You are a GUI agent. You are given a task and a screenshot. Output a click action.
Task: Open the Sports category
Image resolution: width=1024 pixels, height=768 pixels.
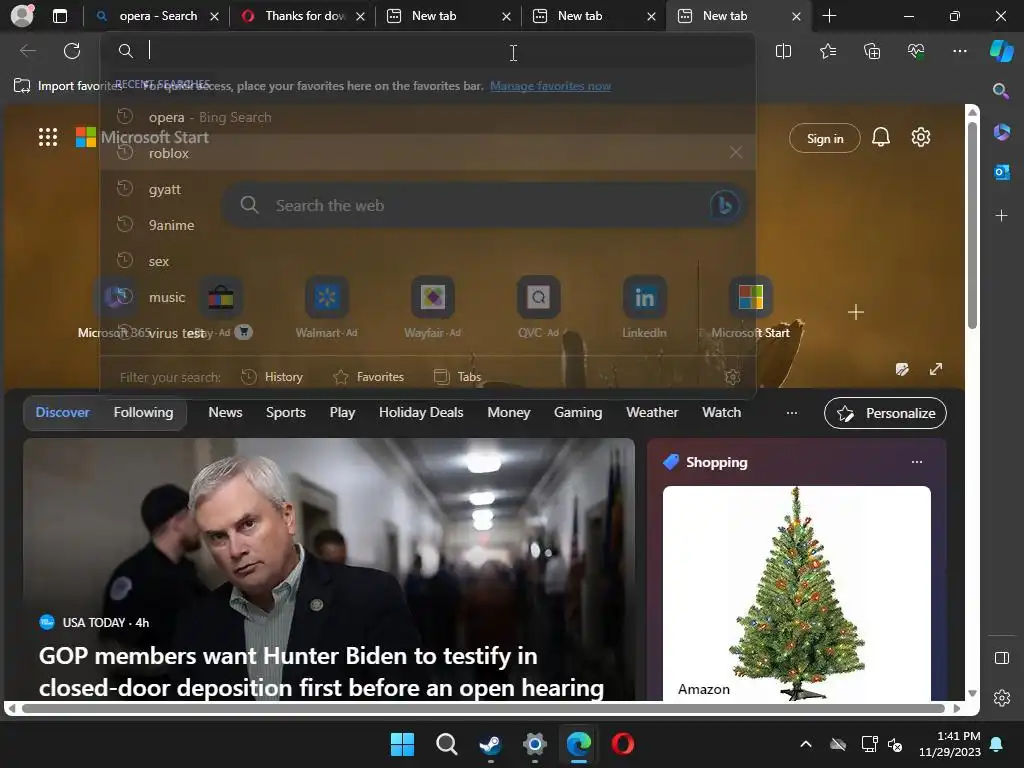(x=285, y=412)
